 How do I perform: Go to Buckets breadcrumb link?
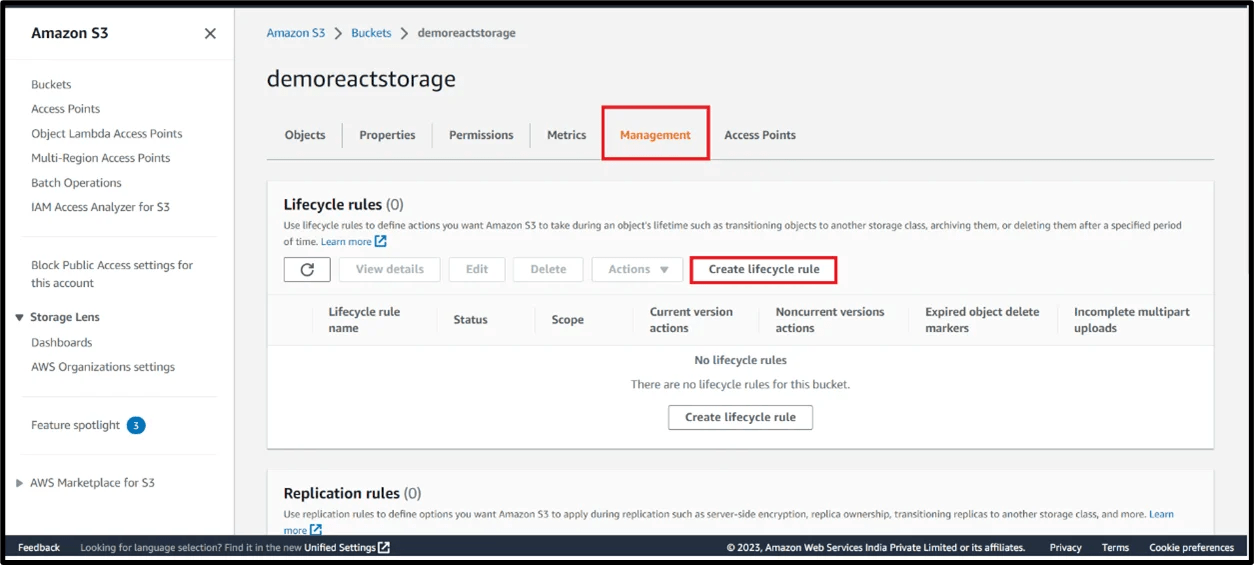click(371, 33)
